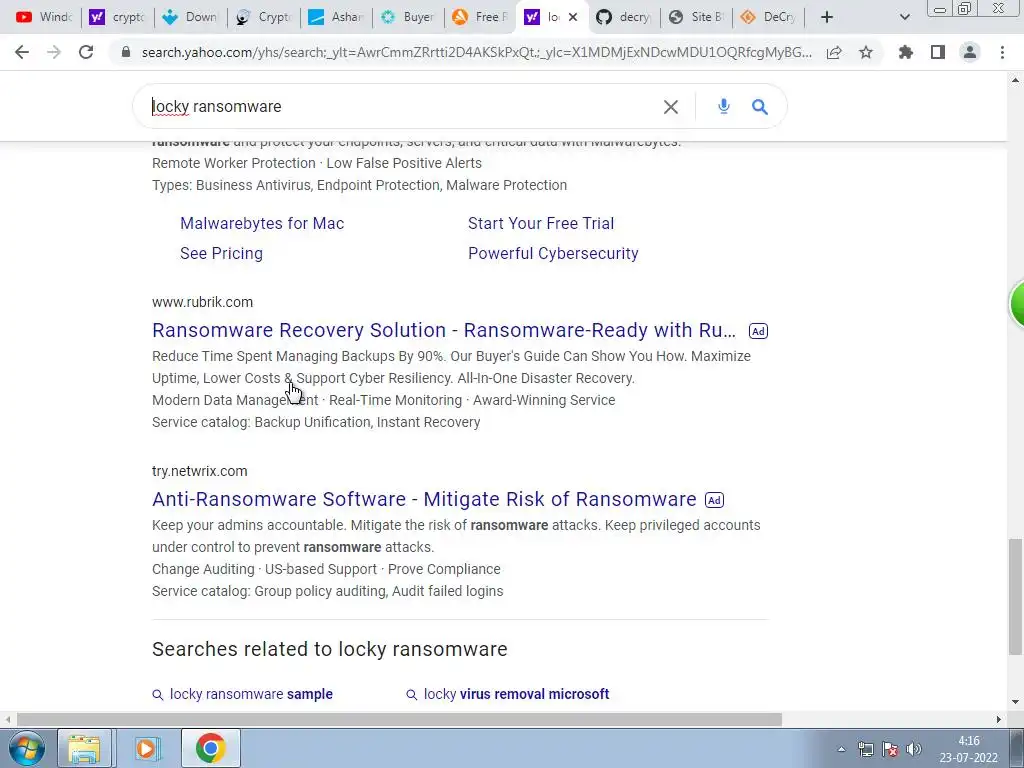Viewport: 1024px width, 768px height.
Task: Switch to the YouTube Windows tab
Action: pyautogui.click(x=44, y=17)
